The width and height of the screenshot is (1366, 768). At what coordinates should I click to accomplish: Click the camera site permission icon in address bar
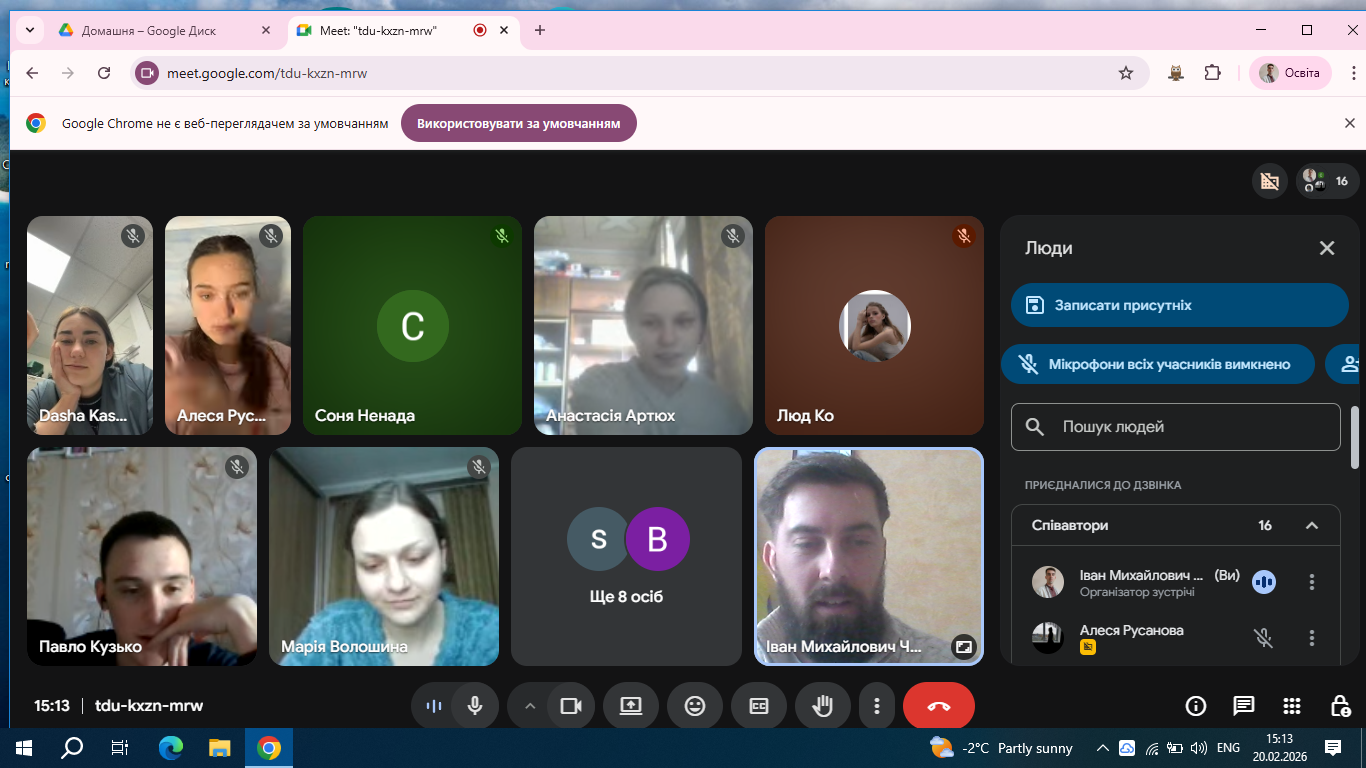pos(148,73)
